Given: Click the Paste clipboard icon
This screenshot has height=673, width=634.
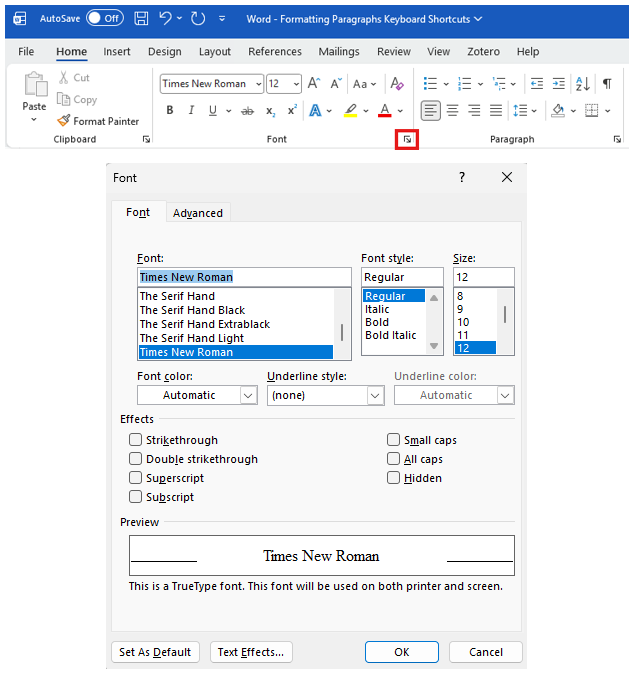Looking at the screenshot, I should (x=36, y=84).
